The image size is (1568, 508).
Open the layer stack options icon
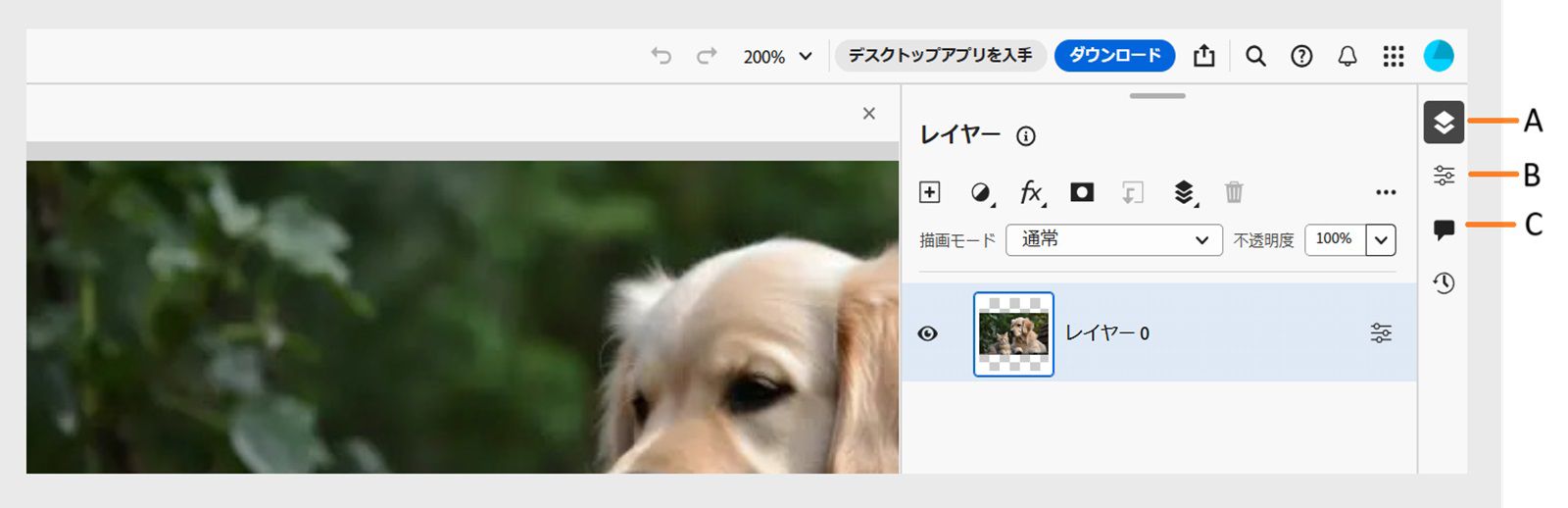pos(1185,193)
